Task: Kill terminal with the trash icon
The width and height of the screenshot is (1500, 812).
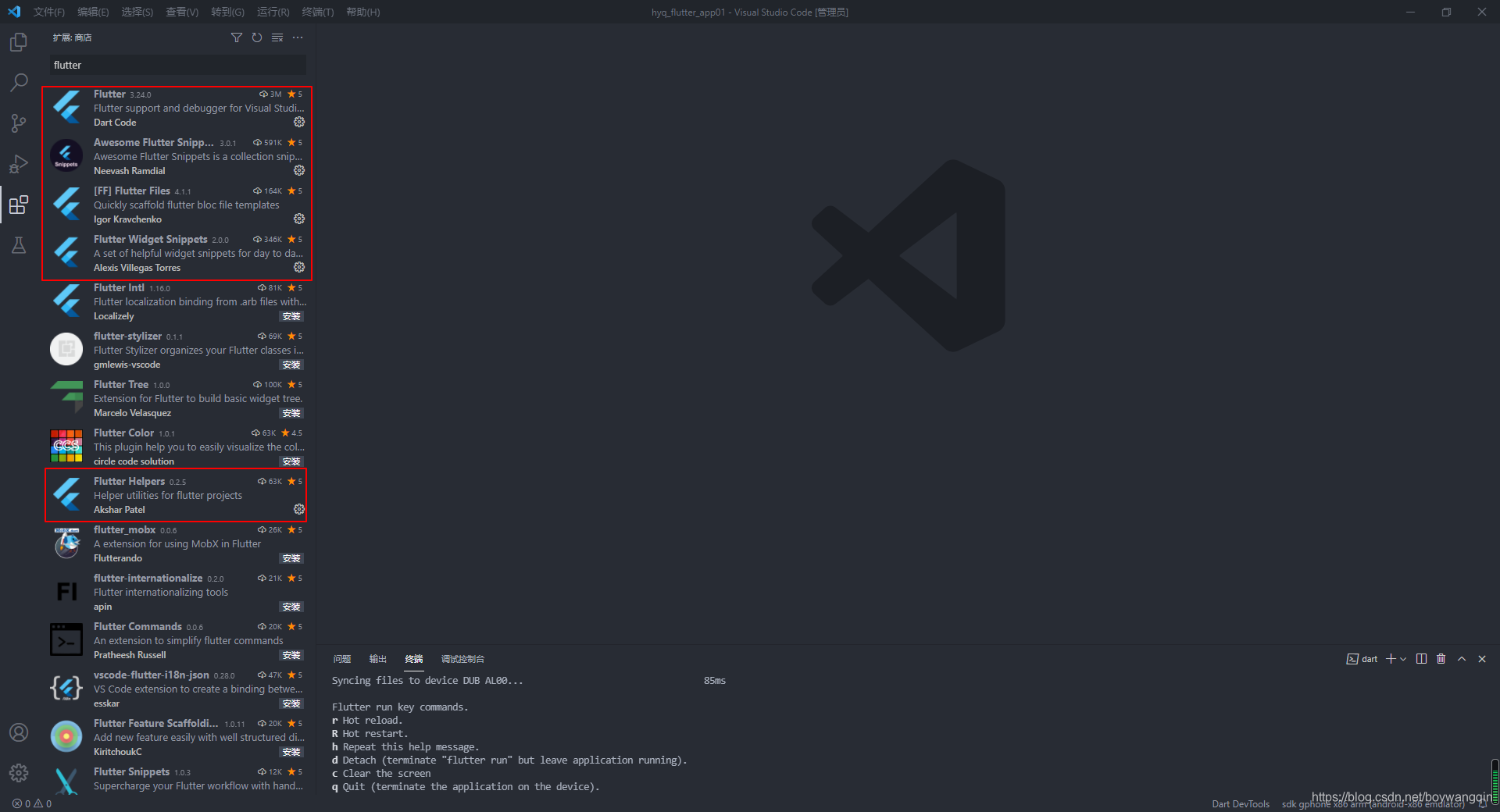Action: tap(1441, 659)
